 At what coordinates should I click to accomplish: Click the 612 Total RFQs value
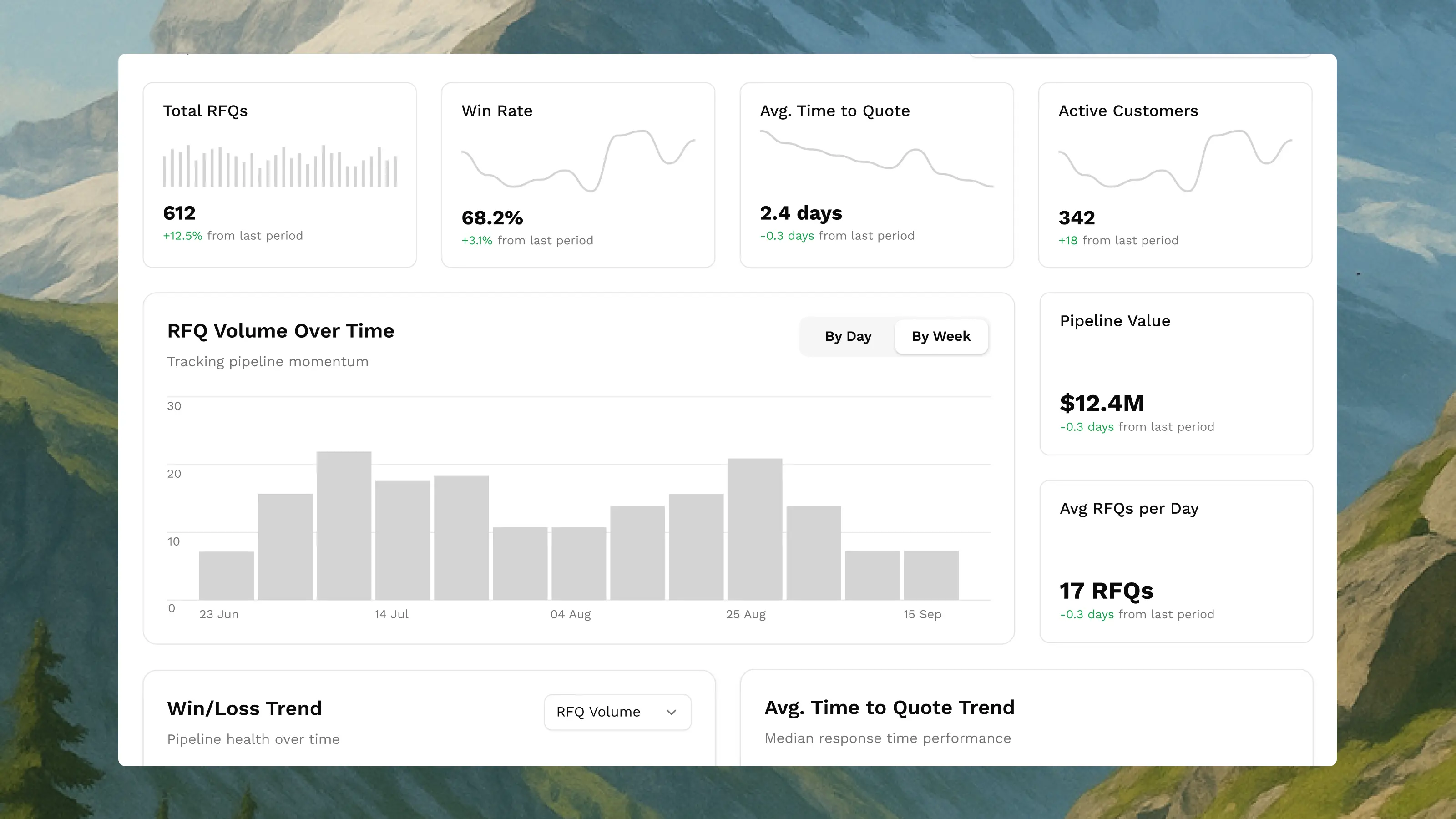179,213
